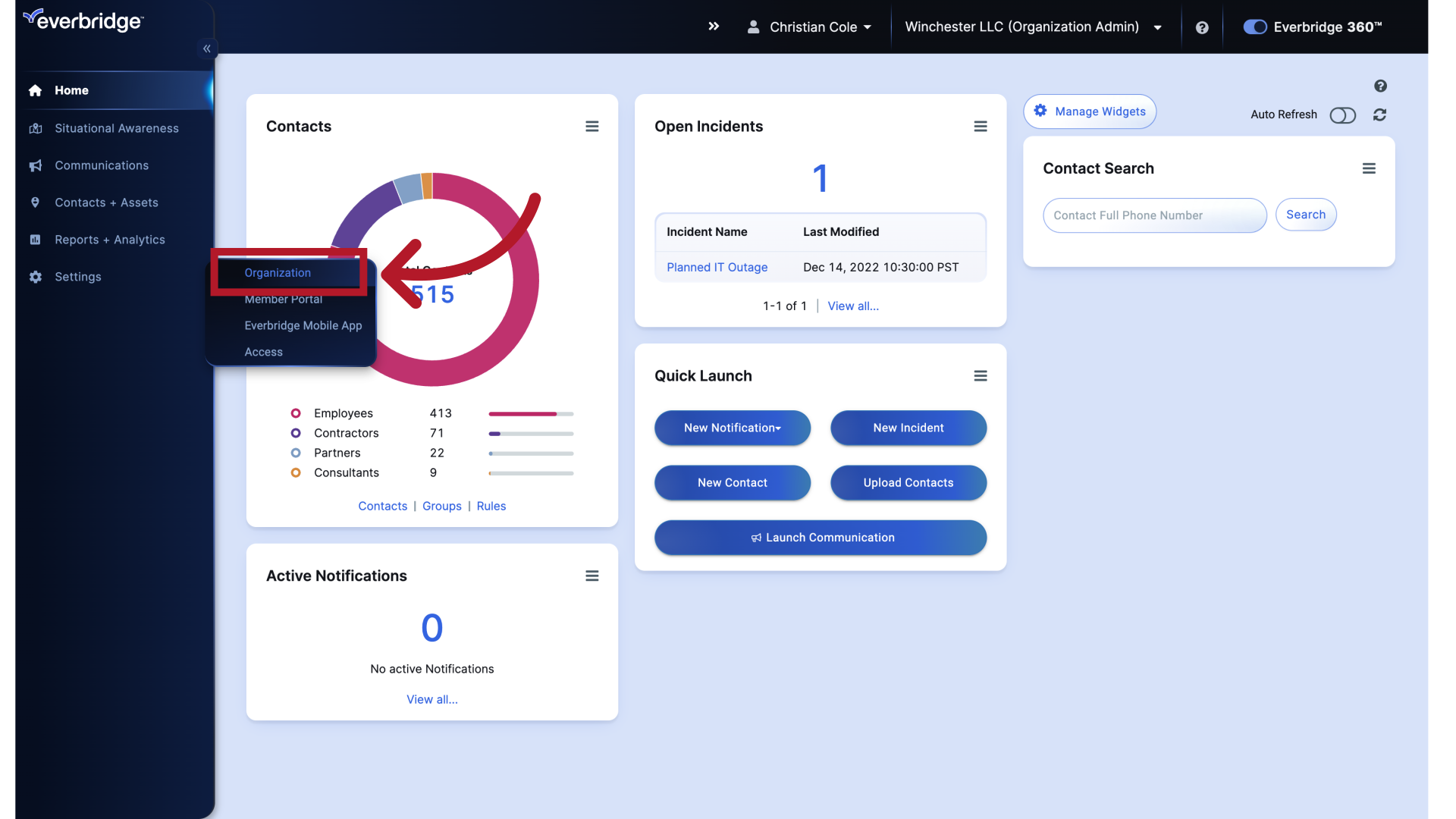Viewport: 1456px width, 819px height.
Task: Click the Search button in Contact Search
Action: (x=1306, y=215)
